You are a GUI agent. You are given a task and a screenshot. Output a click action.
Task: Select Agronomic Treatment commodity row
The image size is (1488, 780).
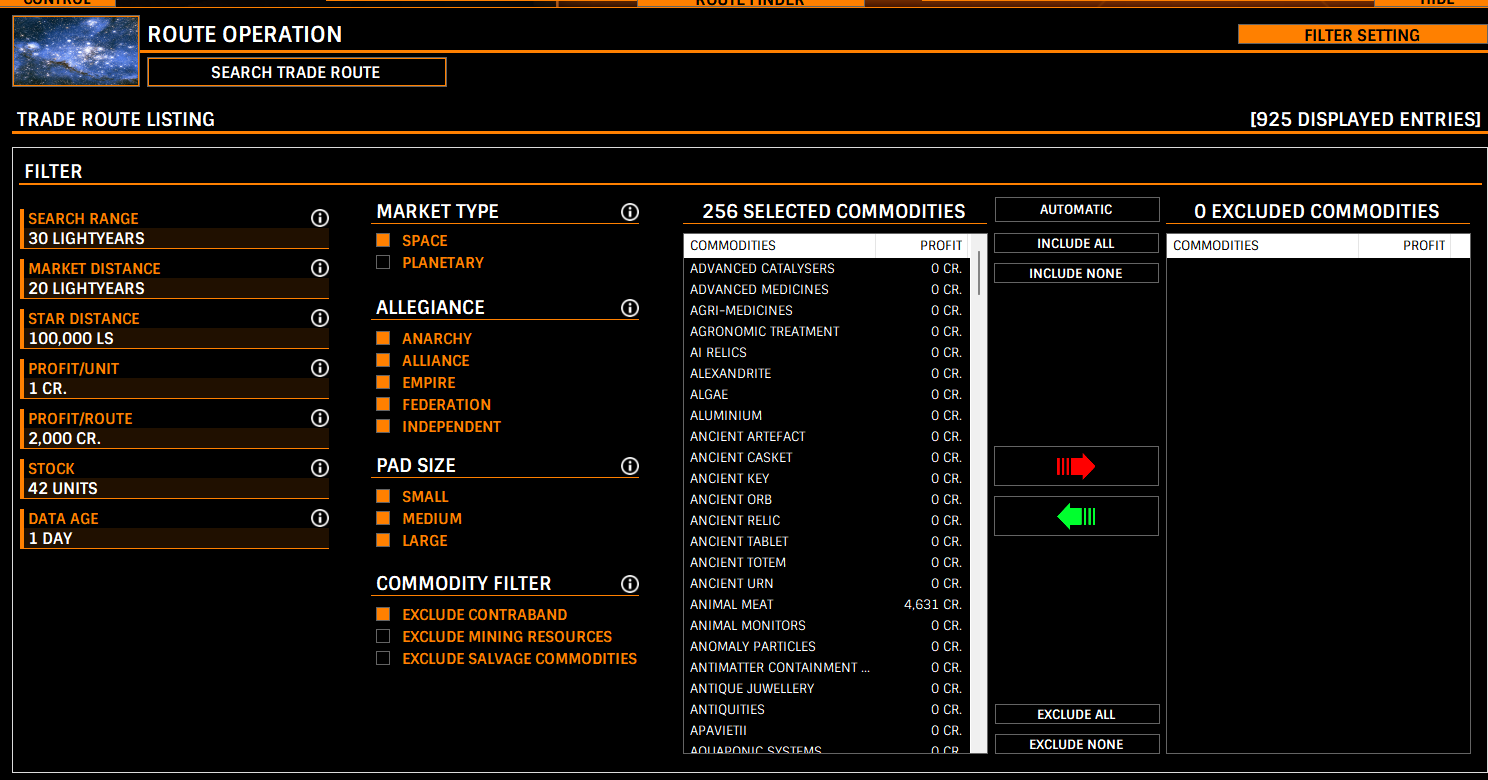point(827,331)
